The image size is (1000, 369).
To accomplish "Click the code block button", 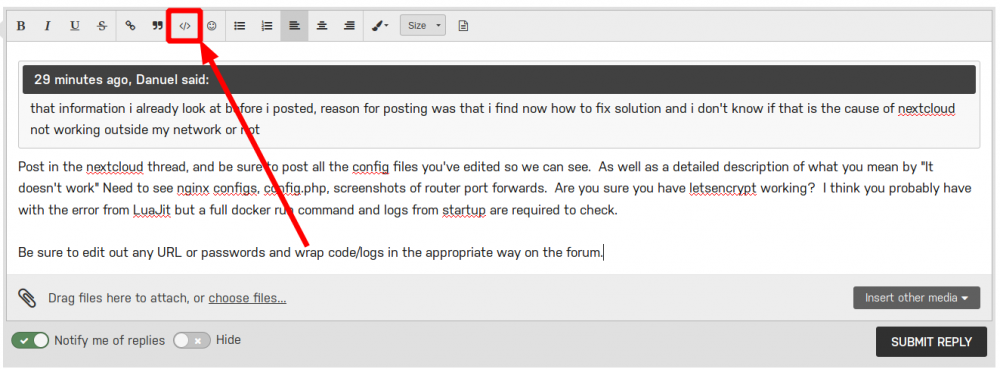I will [x=184, y=26].
